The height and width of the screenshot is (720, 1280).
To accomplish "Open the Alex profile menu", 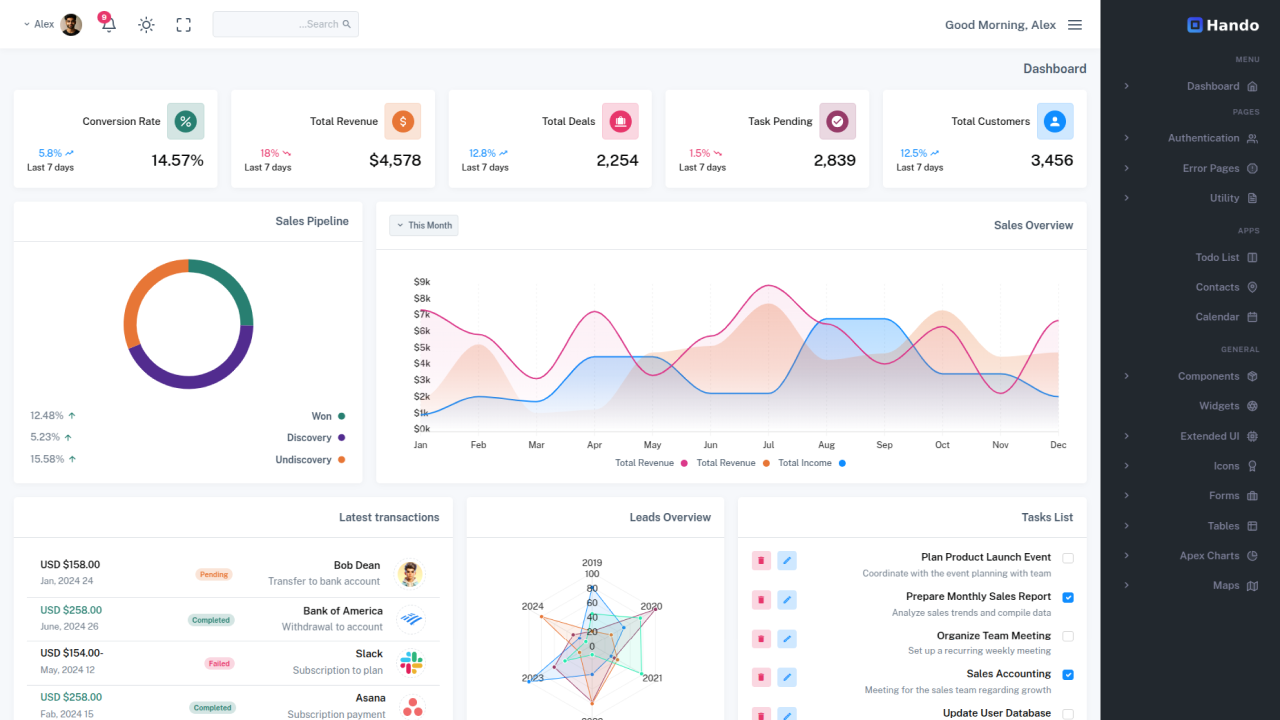I will click(50, 24).
